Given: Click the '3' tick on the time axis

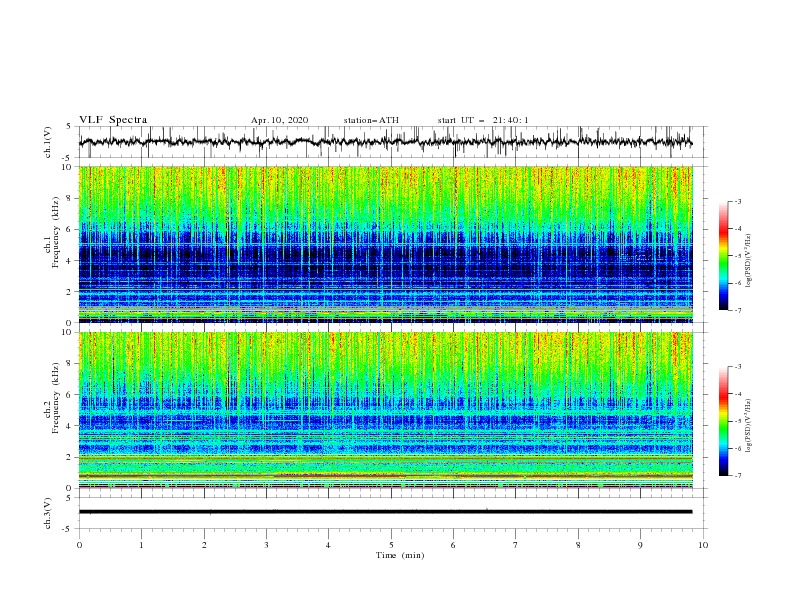Looking at the screenshot, I should coord(266,545).
